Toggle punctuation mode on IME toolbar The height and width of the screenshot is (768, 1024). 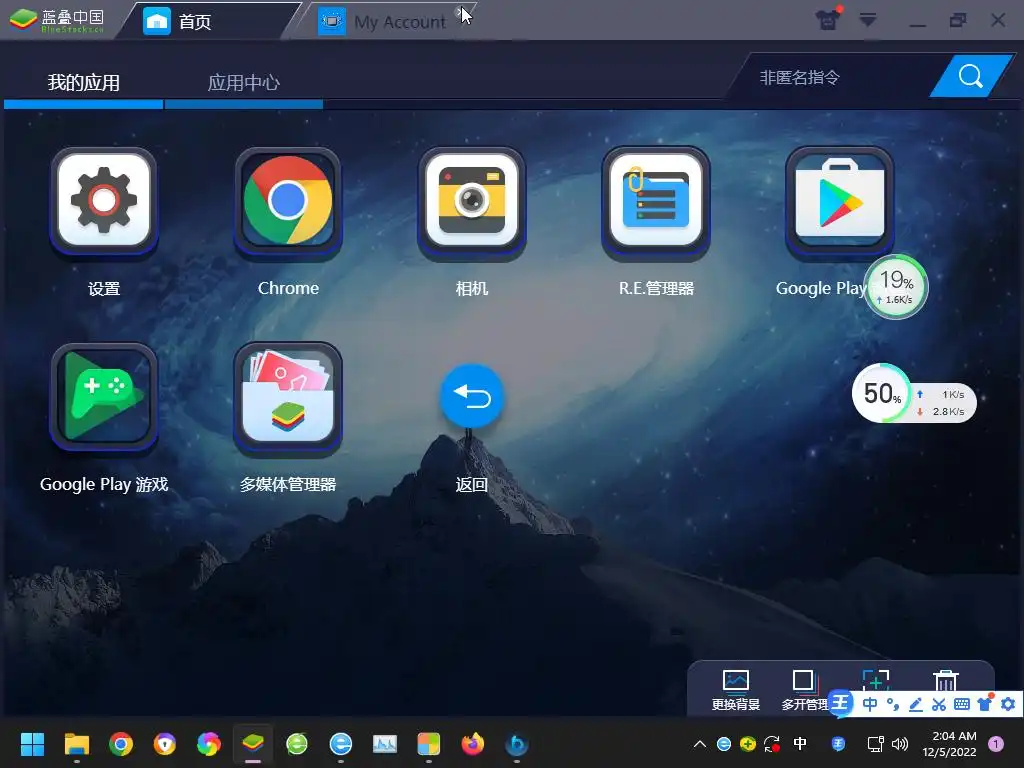pos(893,704)
